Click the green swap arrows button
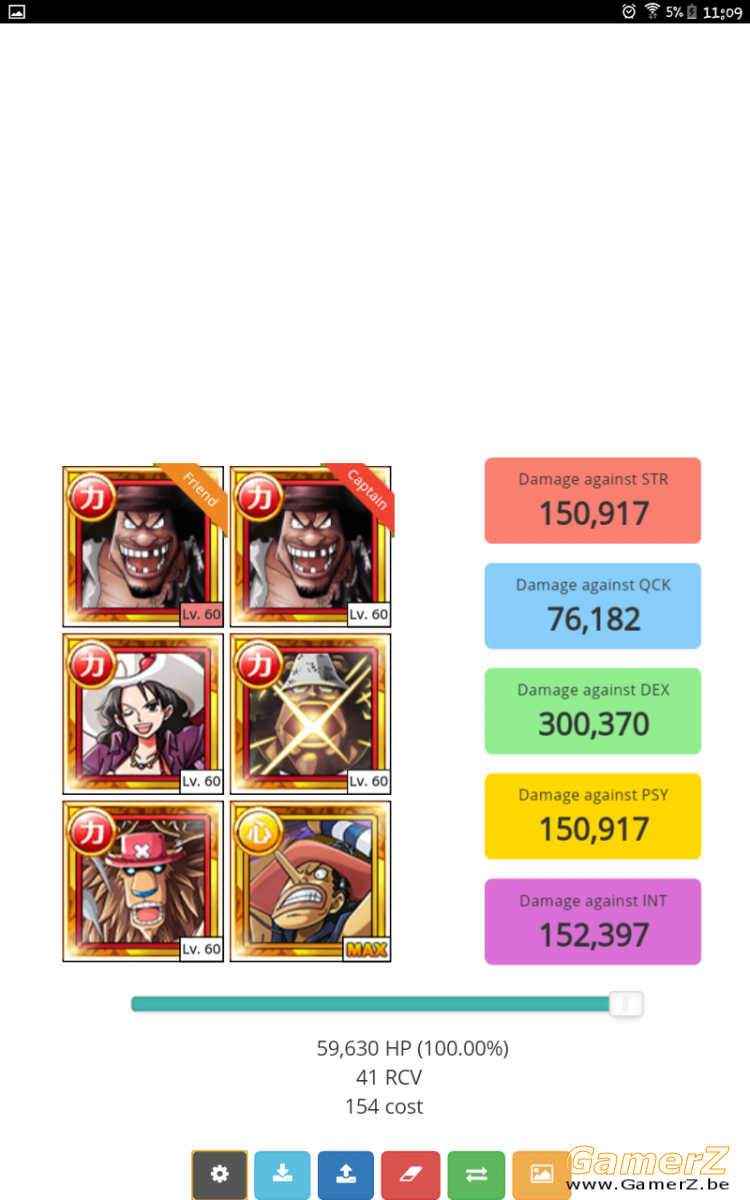750x1200 pixels. point(476,1175)
